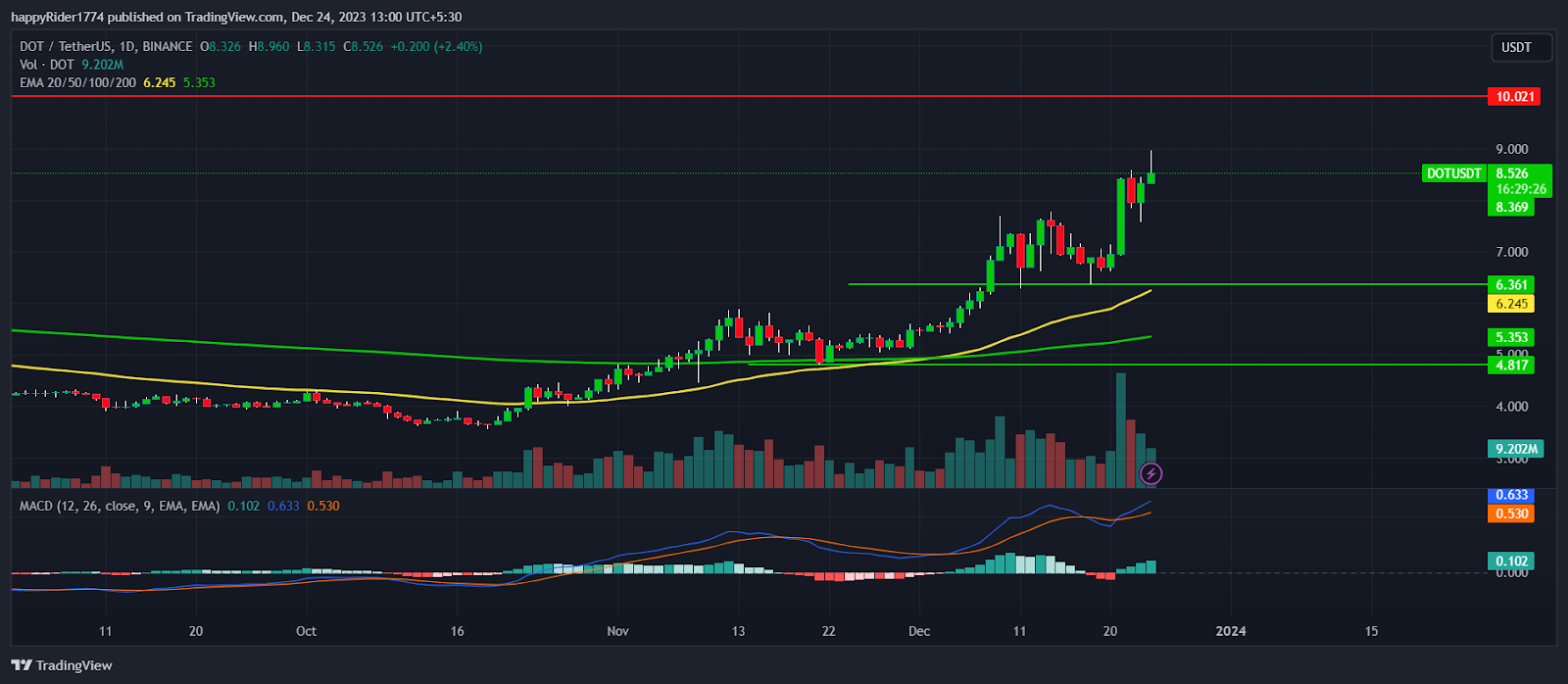Click the countdown timer 16:29:26 label
The height and width of the screenshot is (684, 1568).
coord(1521,189)
